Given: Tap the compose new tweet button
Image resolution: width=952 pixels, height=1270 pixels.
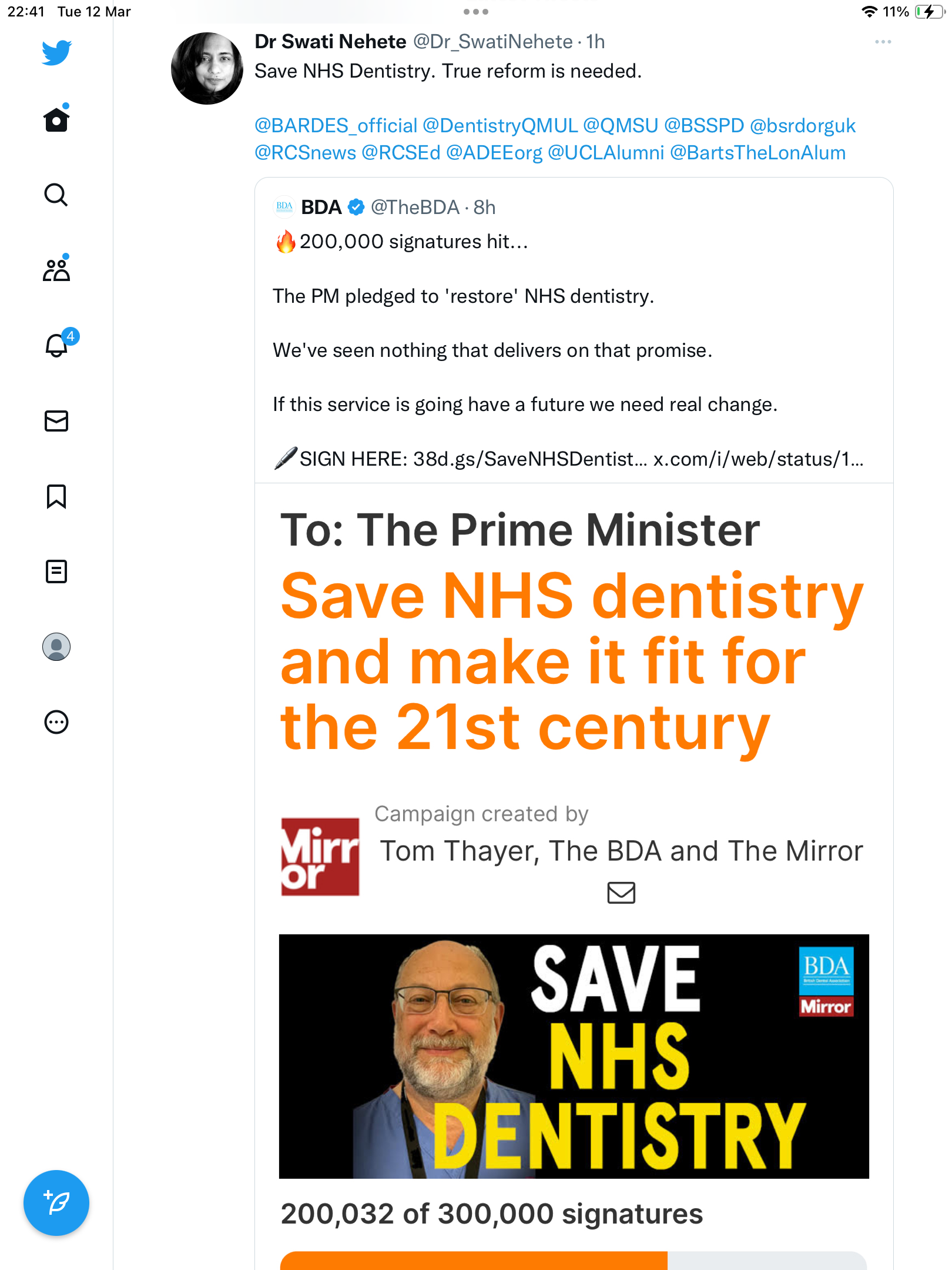Looking at the screenshot, I should pos(56,1203).
